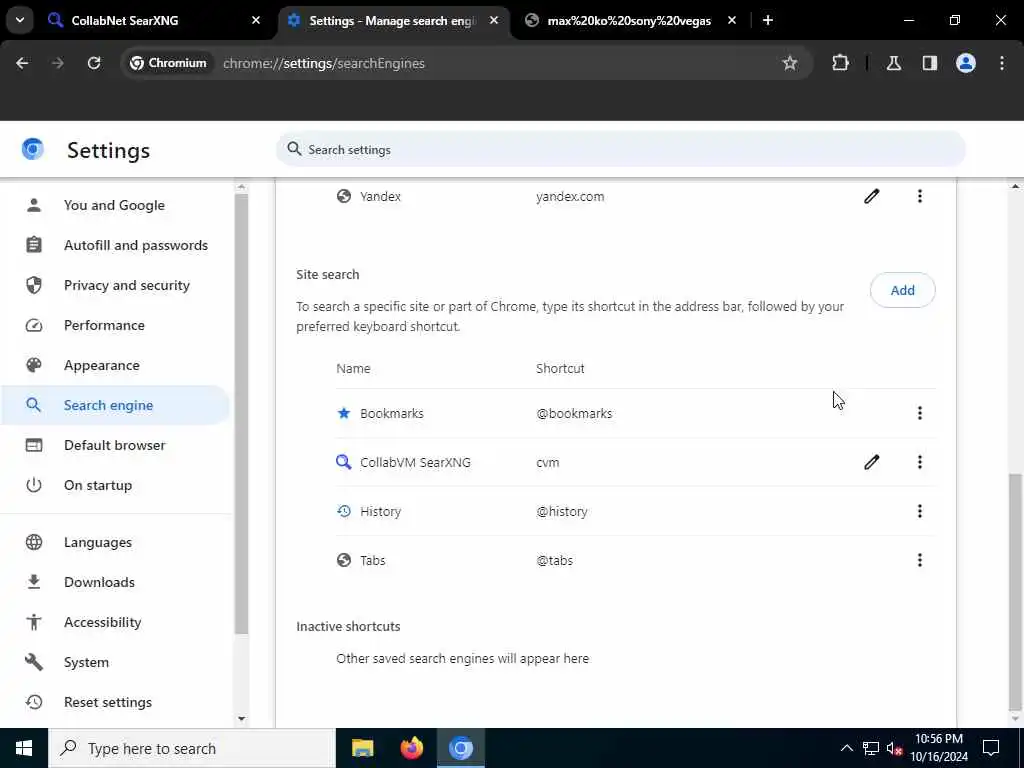The image size is (1024, 768).
Task: Open the profile avatar menu
Action: (965, 63)
